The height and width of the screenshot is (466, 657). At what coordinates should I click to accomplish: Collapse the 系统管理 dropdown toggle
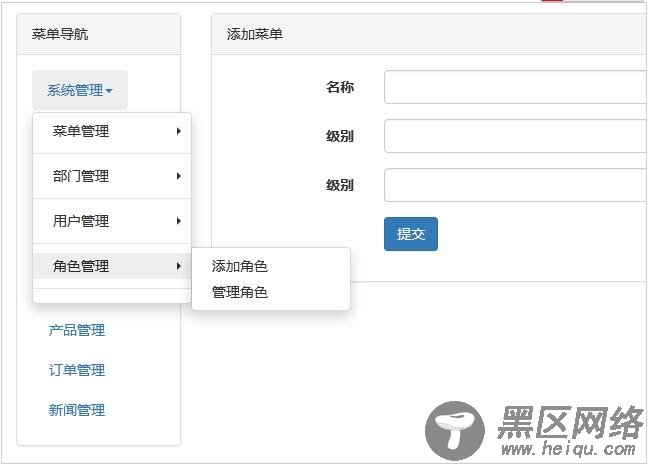click(x=80, y=90)
